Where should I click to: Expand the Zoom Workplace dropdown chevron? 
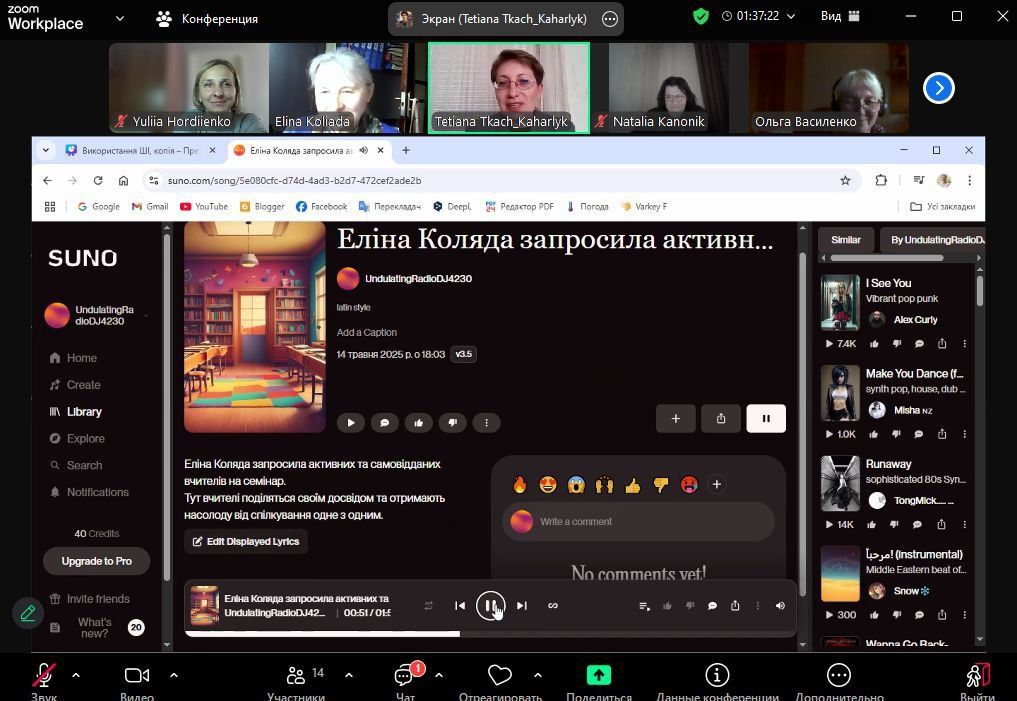click(120, 18)
